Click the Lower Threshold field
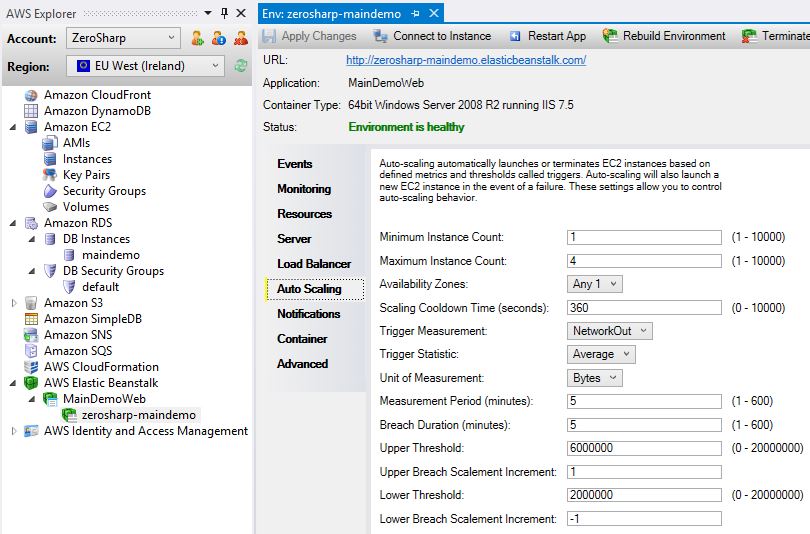The height and width of the screenshot is (534, 810). tap(644, 495)
